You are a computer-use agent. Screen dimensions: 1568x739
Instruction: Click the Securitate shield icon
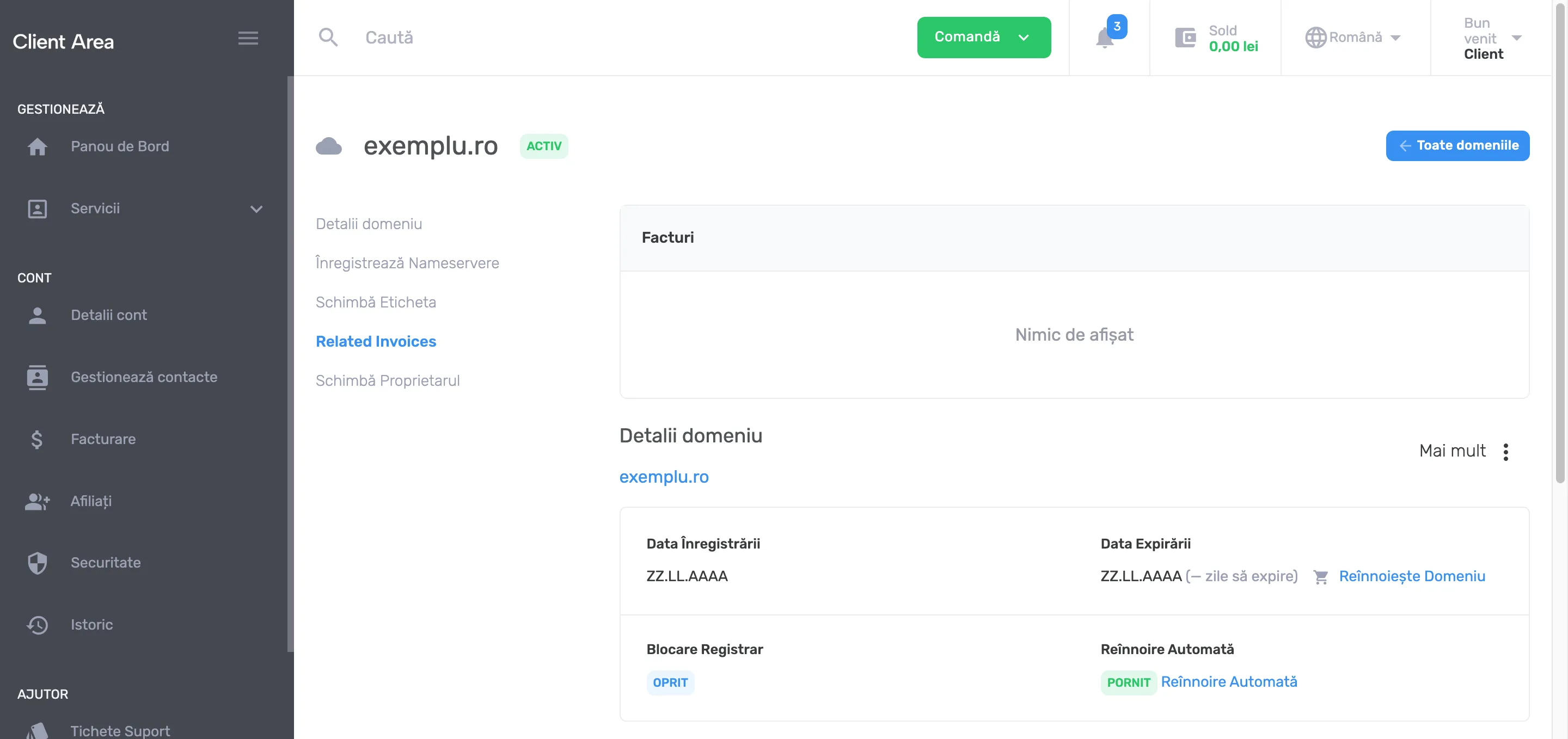pyautogui.click(x=37, y=563)
